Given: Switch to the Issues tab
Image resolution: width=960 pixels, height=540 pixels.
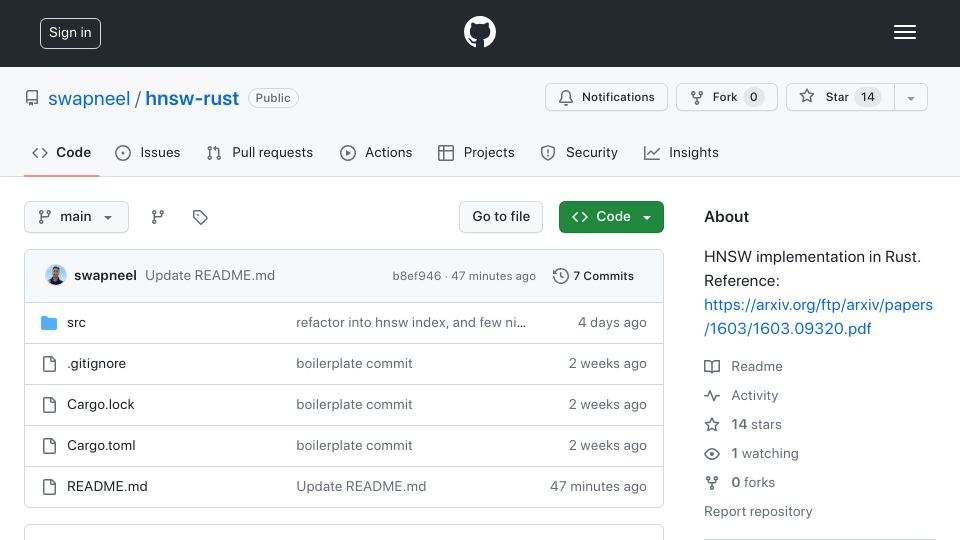Looking at the screenshot, I should coord(148,152).
